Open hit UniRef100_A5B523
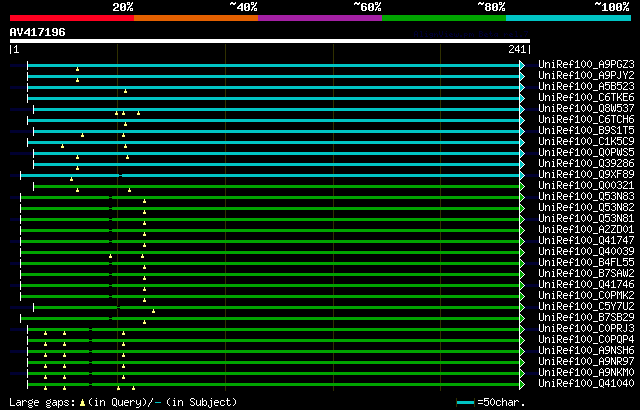 (586, 86)
